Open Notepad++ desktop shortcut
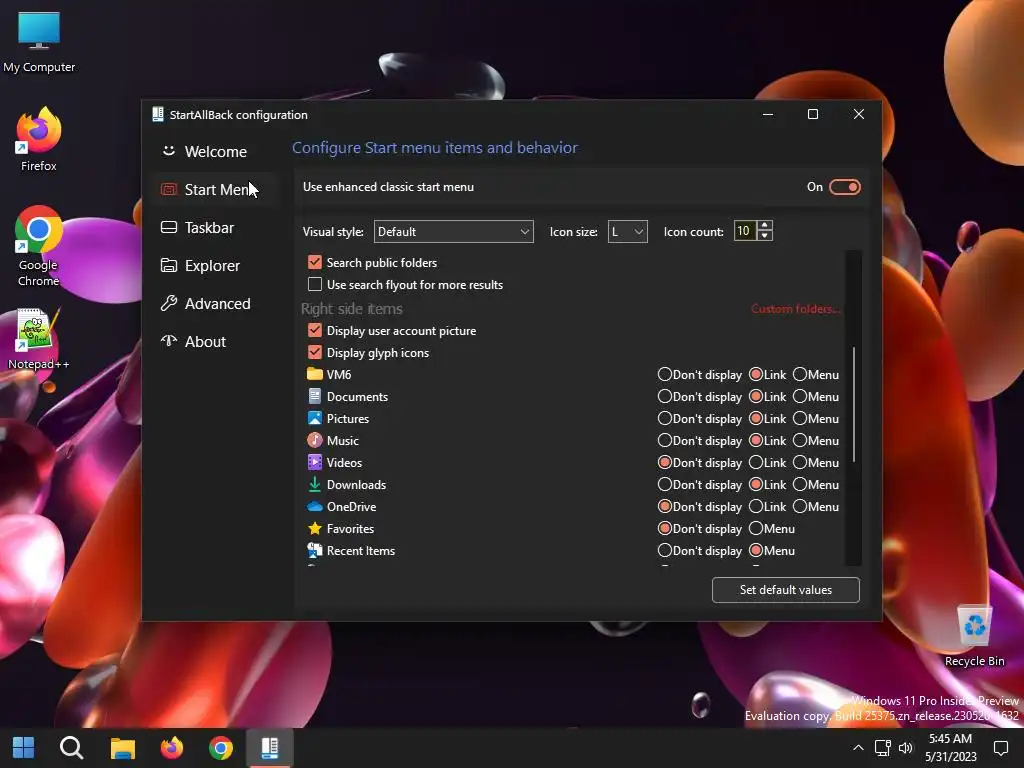The width and height of the screenshot is (1024, 768). 39,339
